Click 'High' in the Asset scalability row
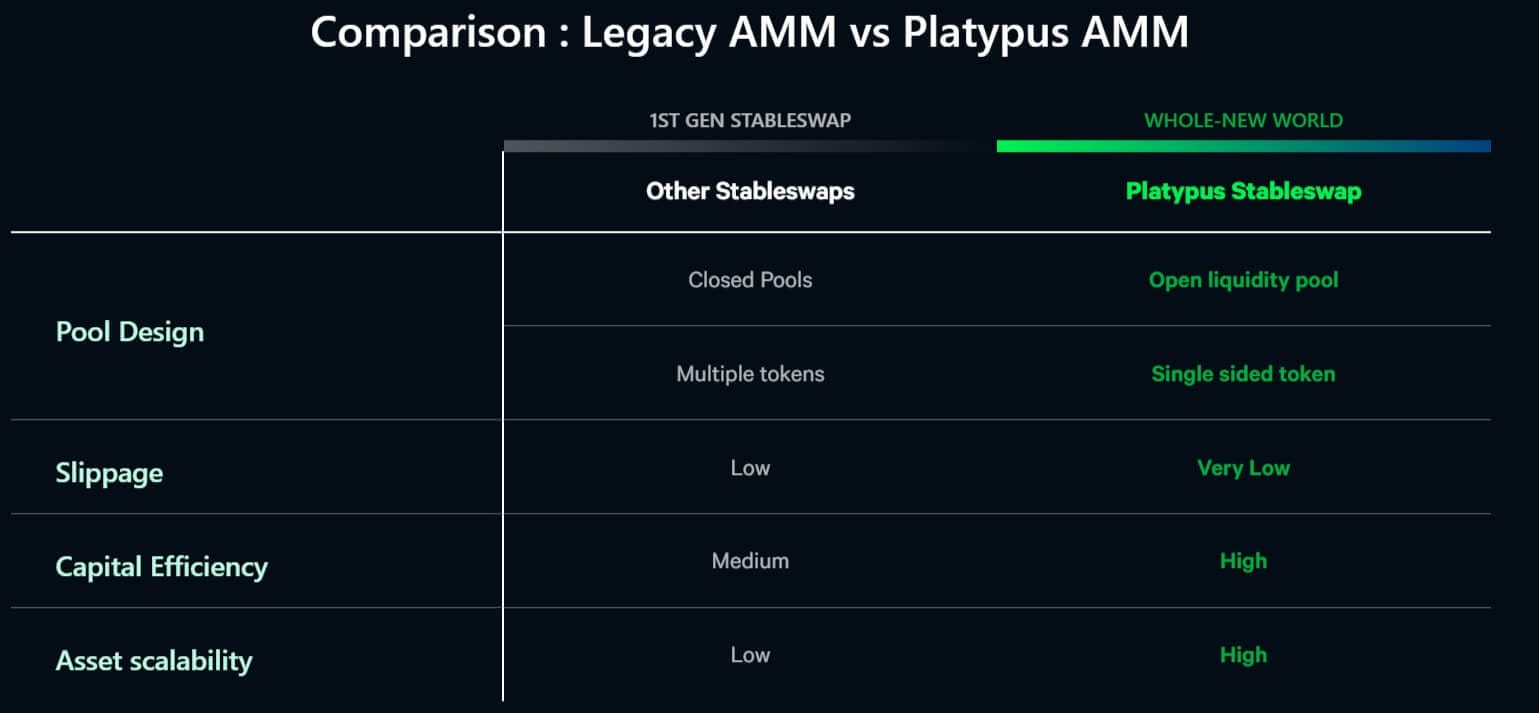 click(x=1243, y=655)
